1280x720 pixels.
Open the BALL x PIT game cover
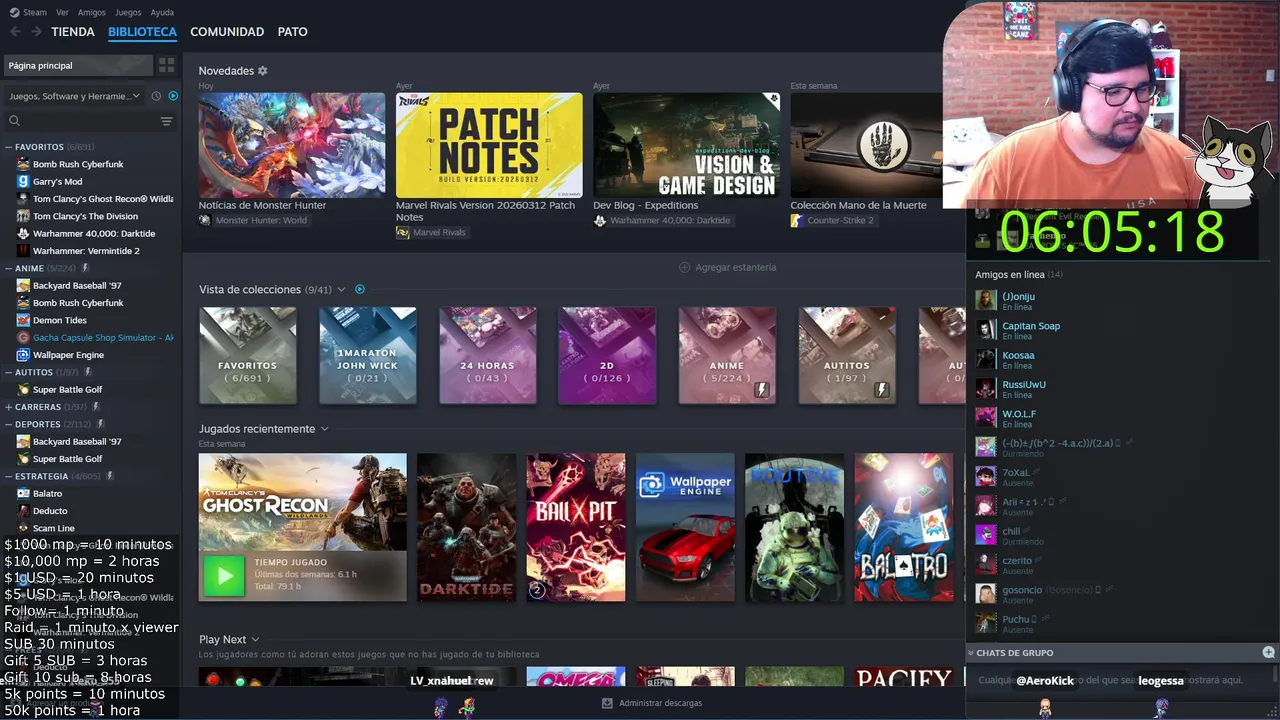coord(576,528)
